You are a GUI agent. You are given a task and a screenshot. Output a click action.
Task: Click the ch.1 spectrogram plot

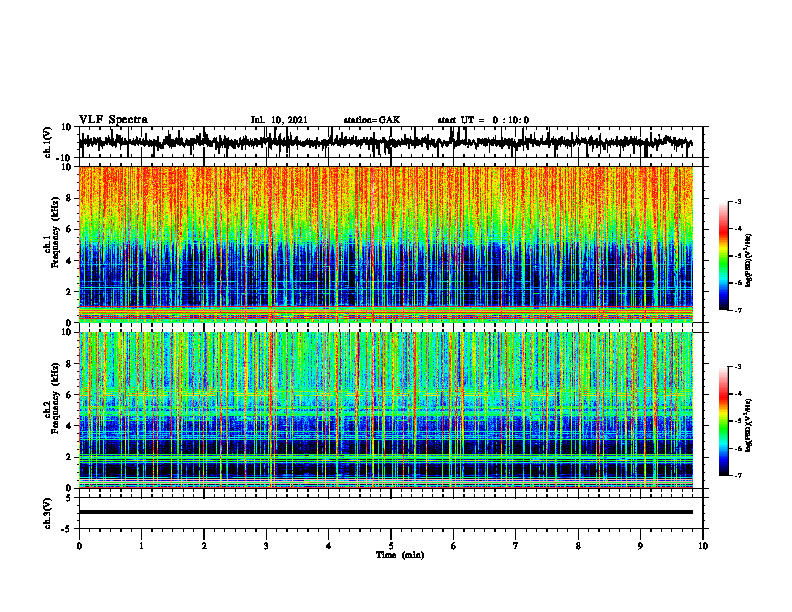(x=386, y=244)
